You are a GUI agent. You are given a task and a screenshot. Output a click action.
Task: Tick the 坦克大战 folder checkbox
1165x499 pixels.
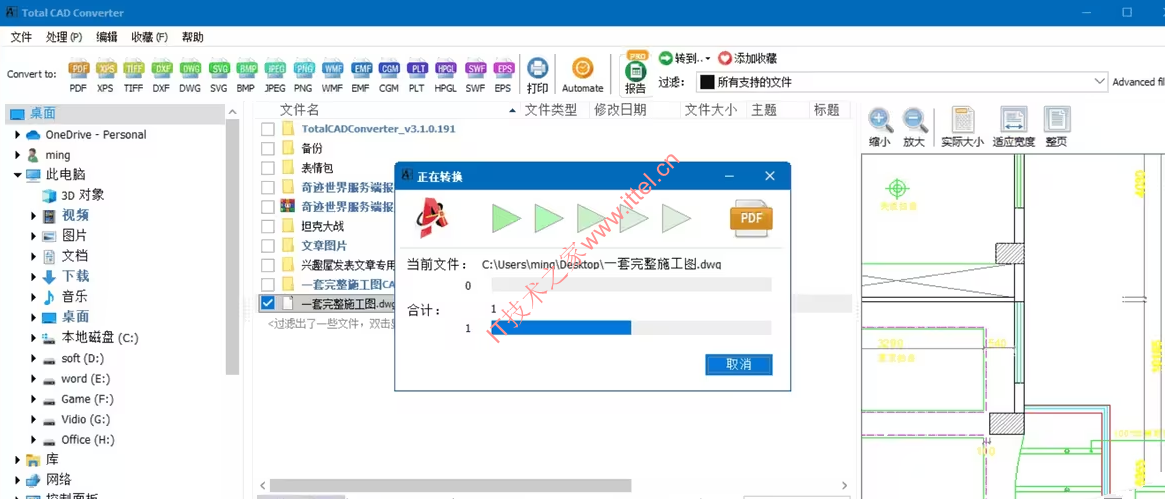click(267, 226)
